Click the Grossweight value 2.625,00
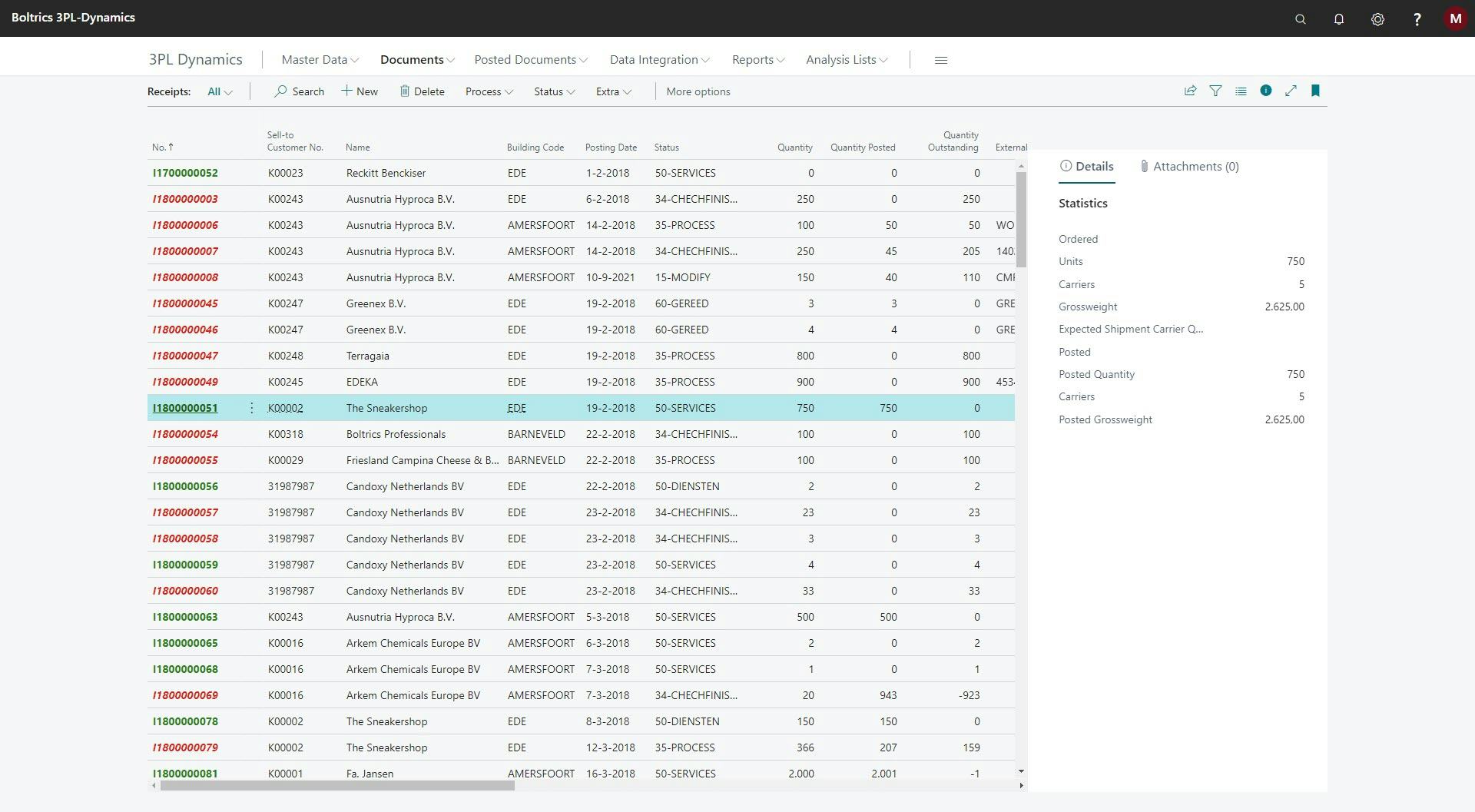Screen dimensions: 1475x812 coord(1284,307)
